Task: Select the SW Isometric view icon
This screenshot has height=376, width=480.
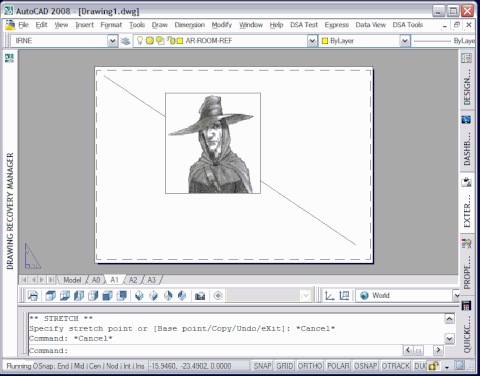Action: 139,296
